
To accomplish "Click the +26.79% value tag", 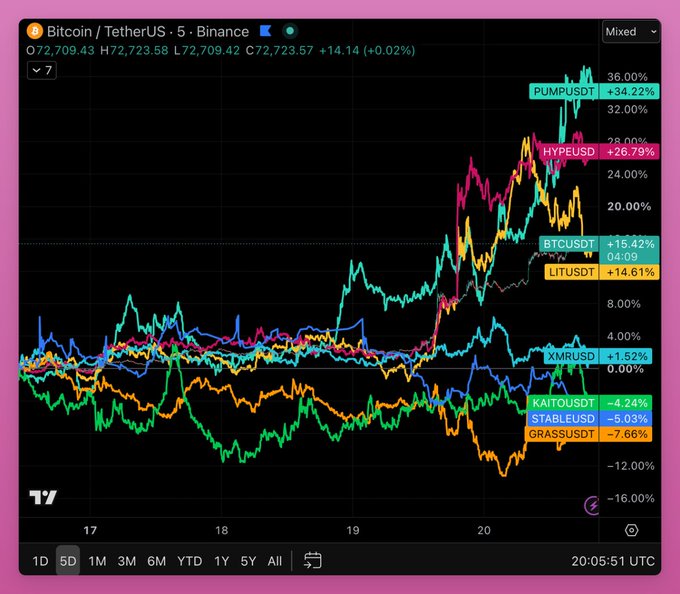I will (x=630, y=151).
